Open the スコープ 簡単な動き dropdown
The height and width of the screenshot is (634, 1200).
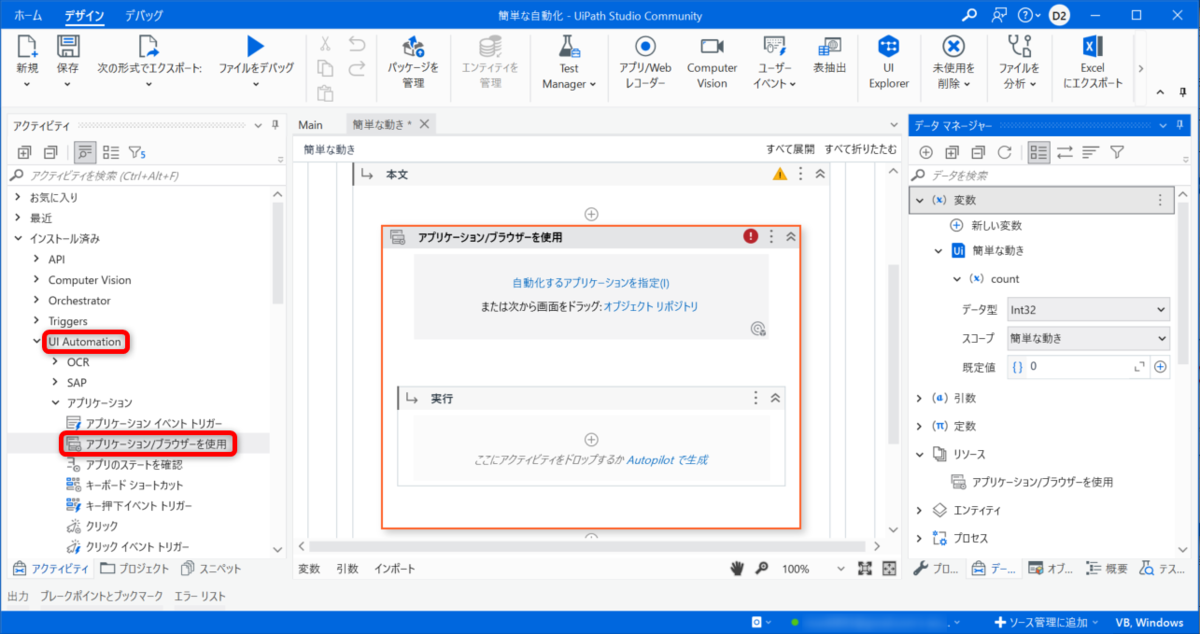1087,338
